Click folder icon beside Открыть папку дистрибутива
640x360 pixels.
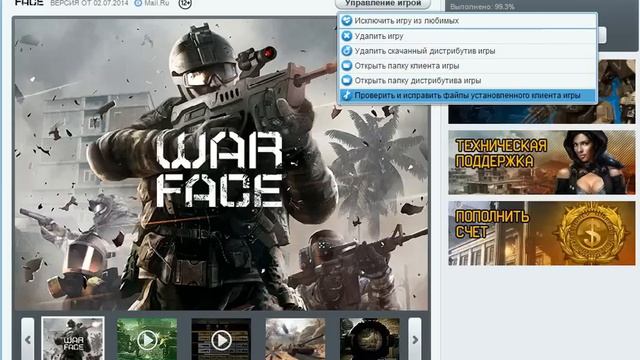(x=347, y=80)
